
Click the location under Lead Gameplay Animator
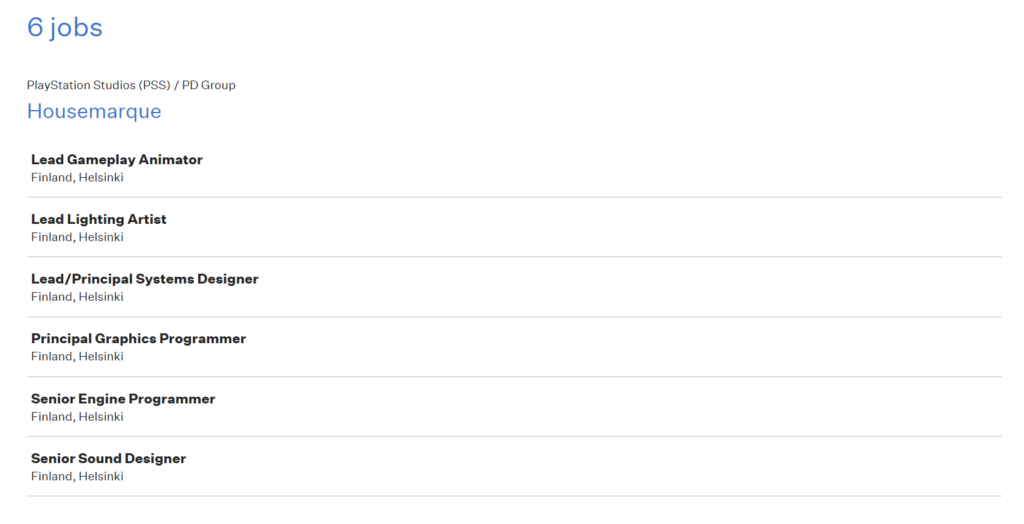click(x=77, y=178)
